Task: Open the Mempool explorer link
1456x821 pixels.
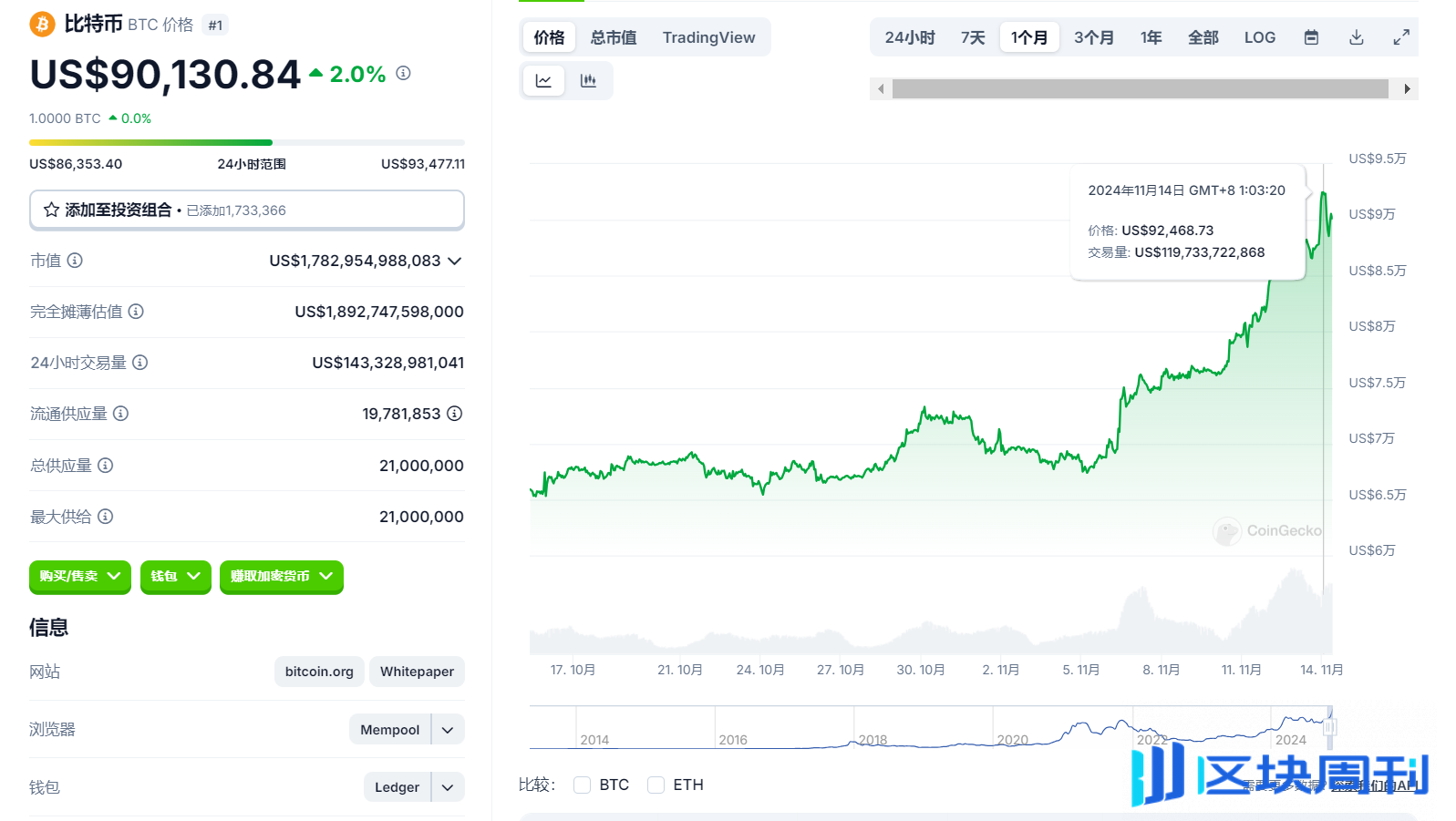Action: pos(390,730)
